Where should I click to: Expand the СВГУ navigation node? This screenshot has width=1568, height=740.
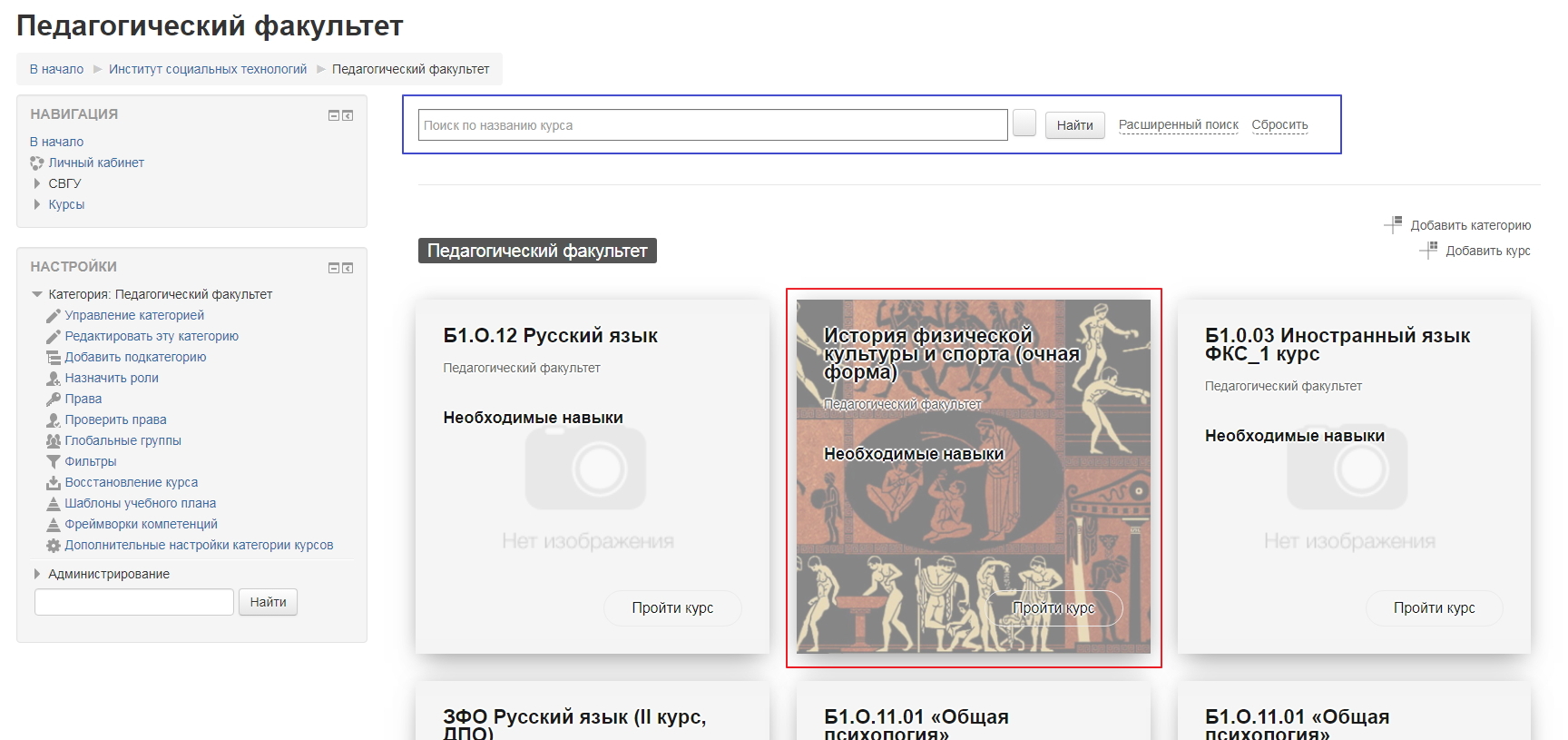(36, 183)
